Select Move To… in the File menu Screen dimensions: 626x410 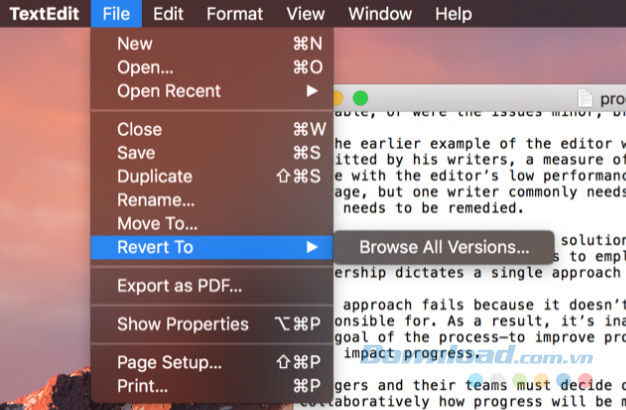pos(212,224)
